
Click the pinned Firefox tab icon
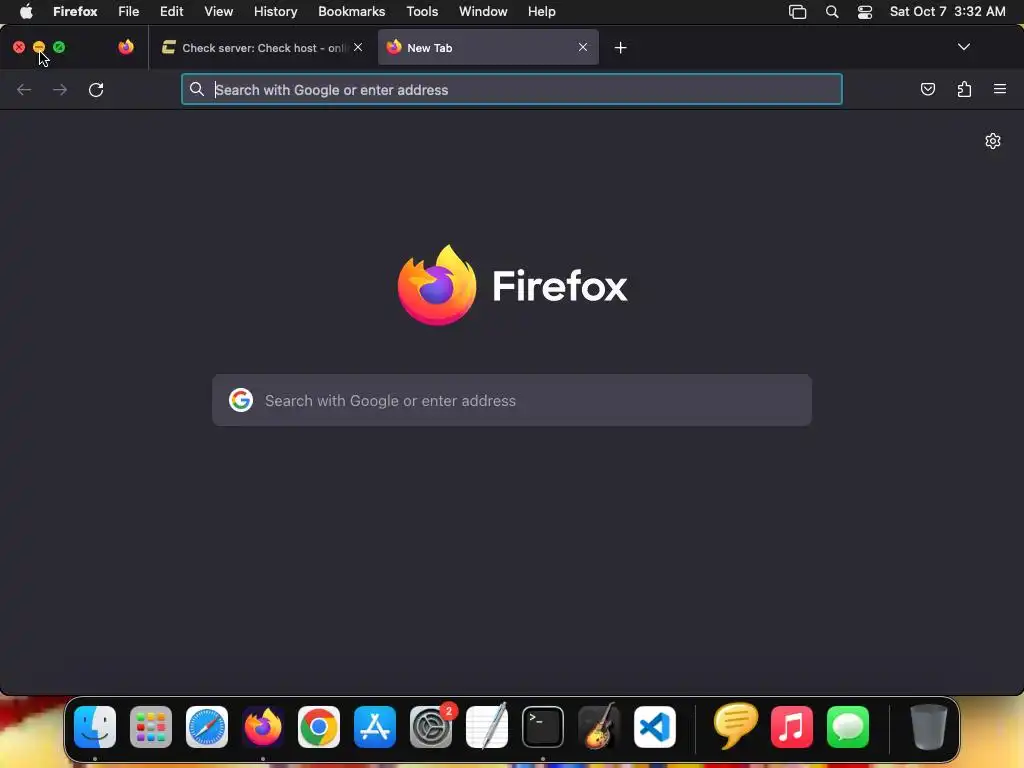coord(126,47)
